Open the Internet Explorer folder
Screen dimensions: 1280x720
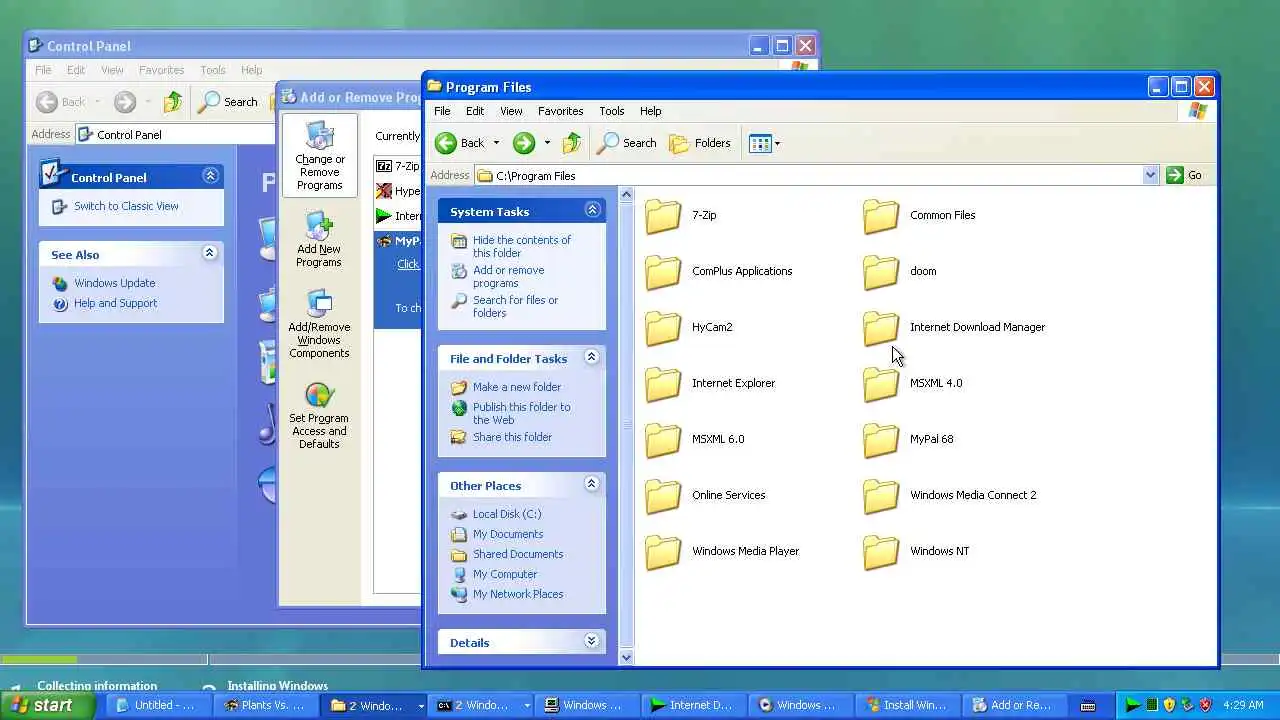[x=710, y=383]
